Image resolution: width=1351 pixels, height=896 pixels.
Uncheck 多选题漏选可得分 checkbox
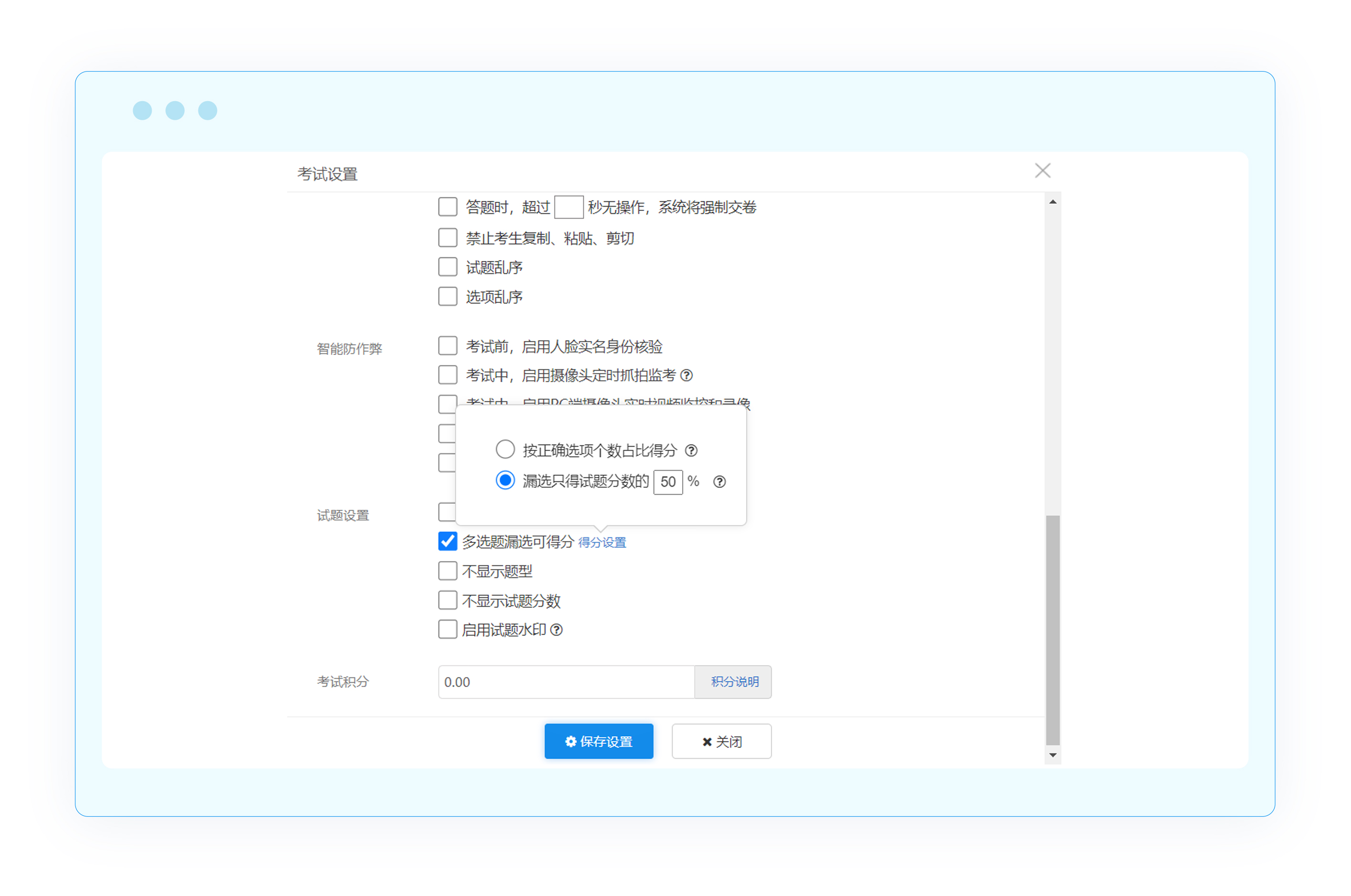click(448, 541)
